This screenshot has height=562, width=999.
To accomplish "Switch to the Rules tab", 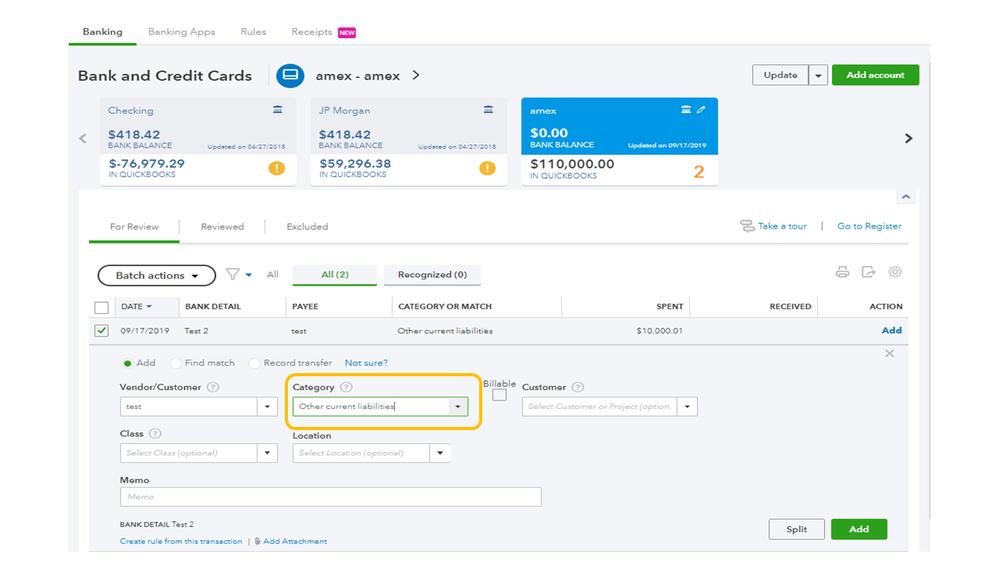I will pyautogui.click(x=254, y=32).
